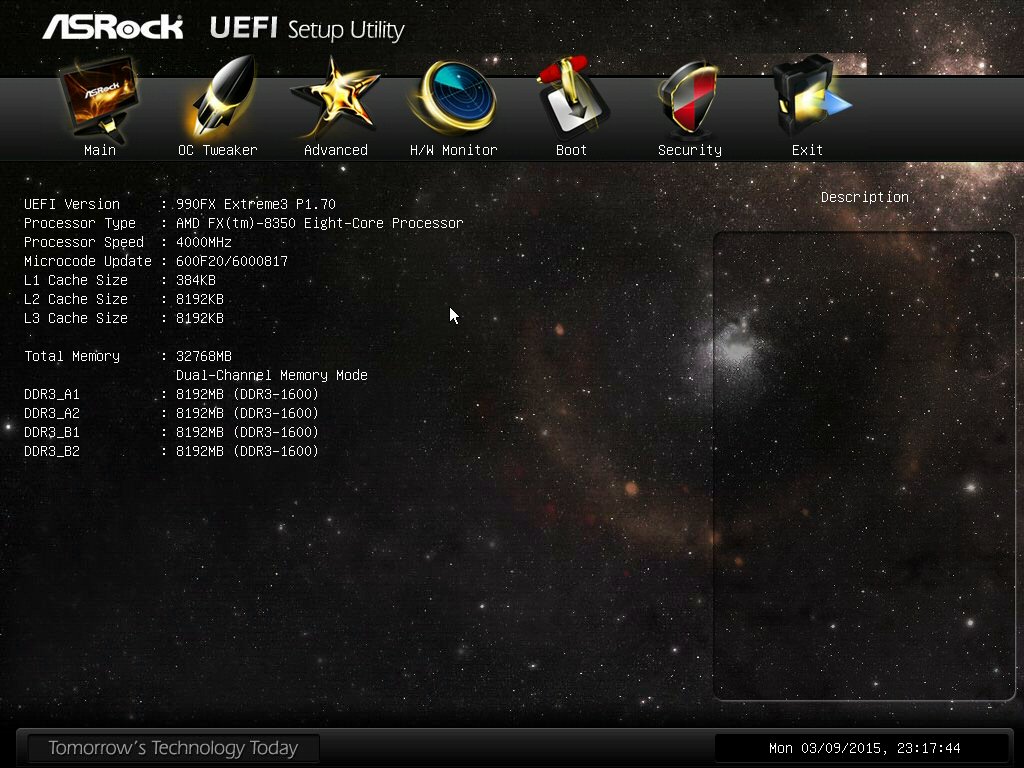The image size is (1024, 768).
Task: Select the Processor Speed label
Action: (x=84, y=242)
